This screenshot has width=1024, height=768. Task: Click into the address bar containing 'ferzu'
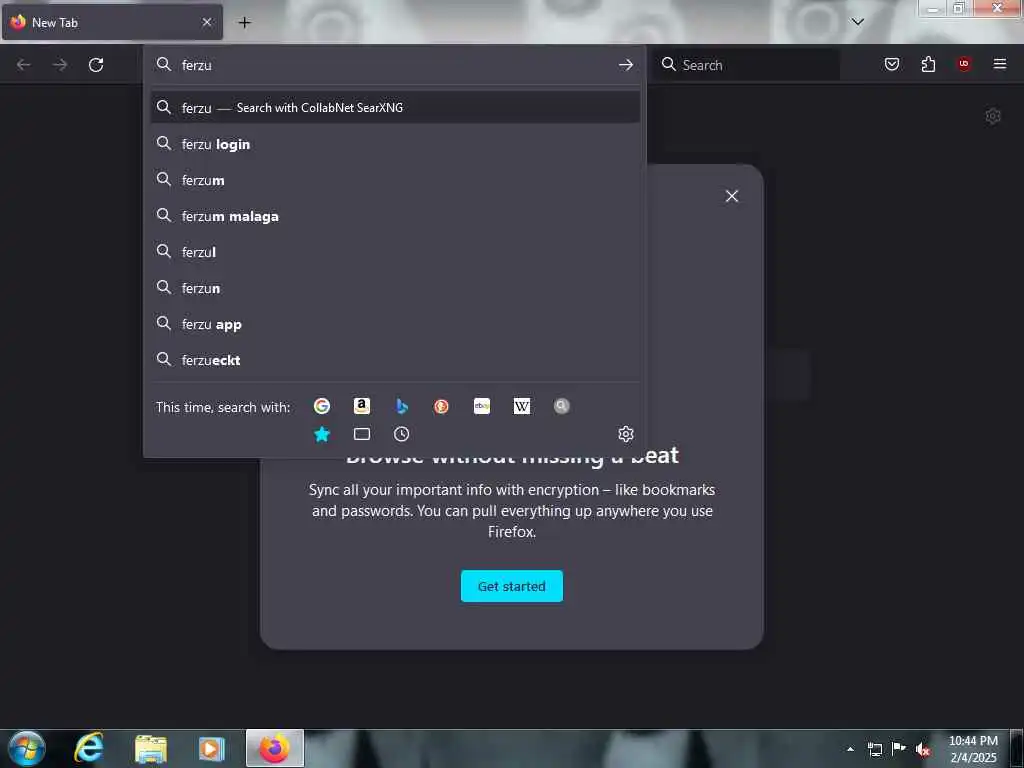coord(395,65)
